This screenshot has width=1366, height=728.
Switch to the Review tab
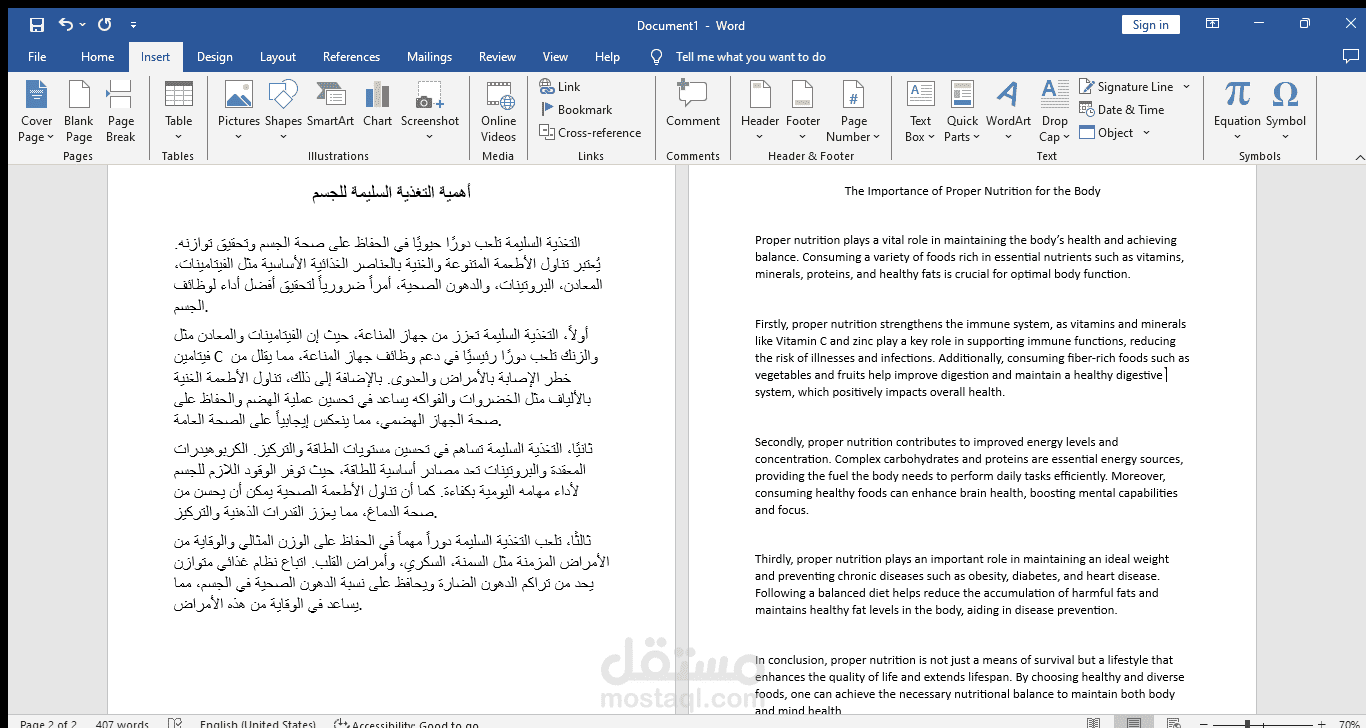click(497, 57)
